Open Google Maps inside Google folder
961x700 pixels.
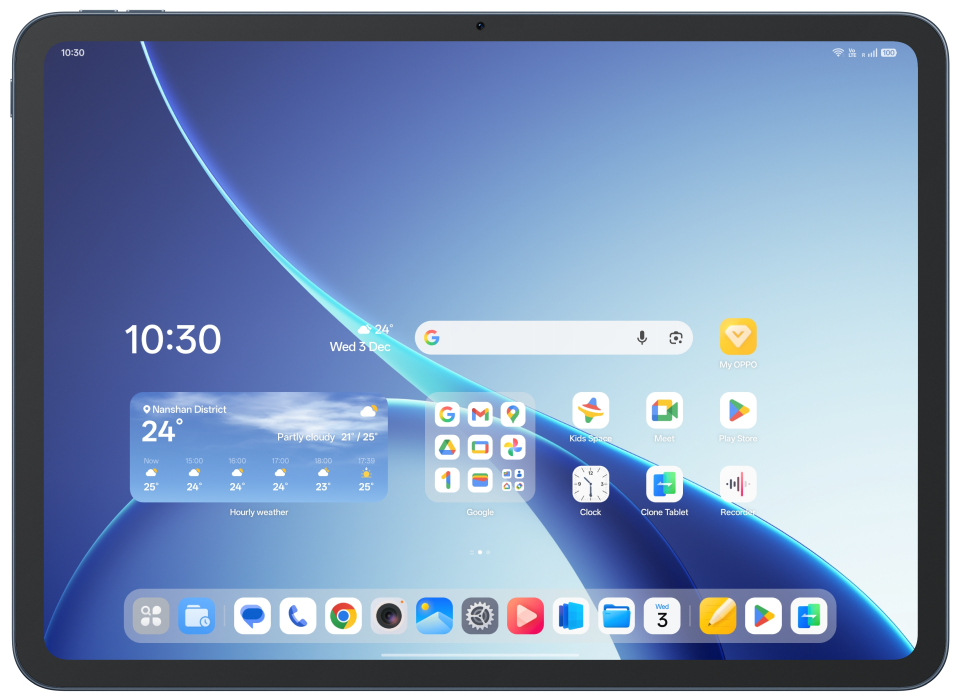tap(512, 415)
